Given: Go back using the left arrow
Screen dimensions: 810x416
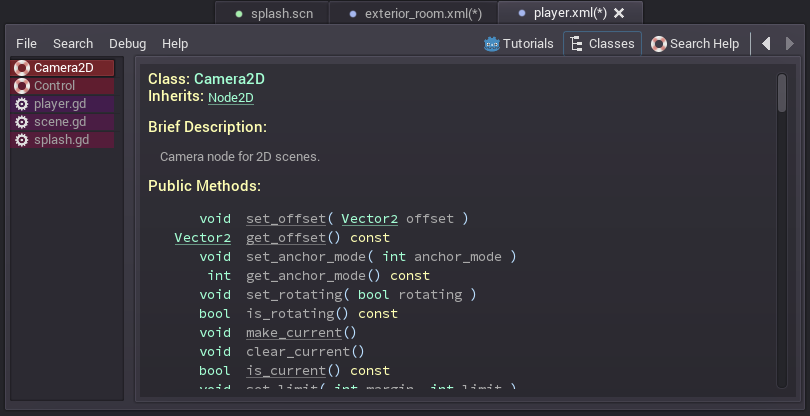Looking at the screenshot, I should pos(766,43).
